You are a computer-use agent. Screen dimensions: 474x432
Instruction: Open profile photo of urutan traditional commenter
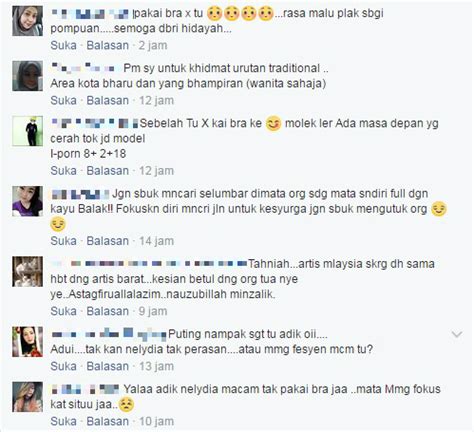point(28,76)
